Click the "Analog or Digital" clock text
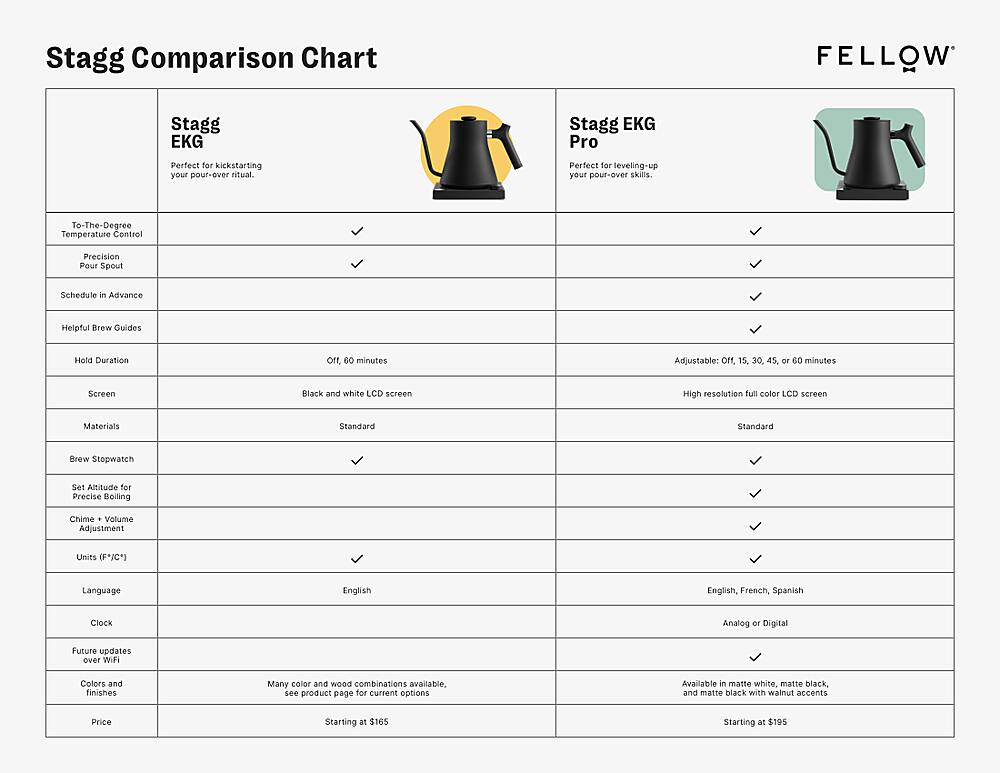Screen dimensions: 1000x773 [x=755, y=623]
